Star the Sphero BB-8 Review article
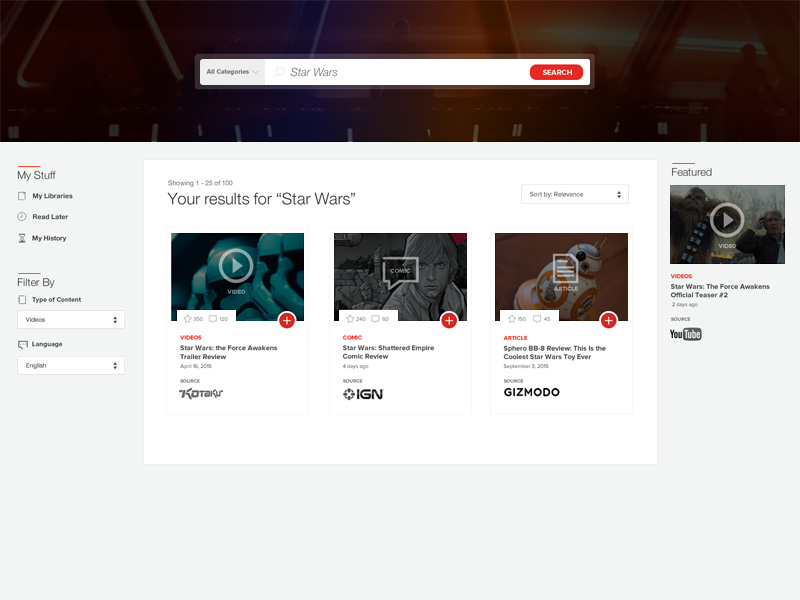The image size is (800, 600). point(508,319)
